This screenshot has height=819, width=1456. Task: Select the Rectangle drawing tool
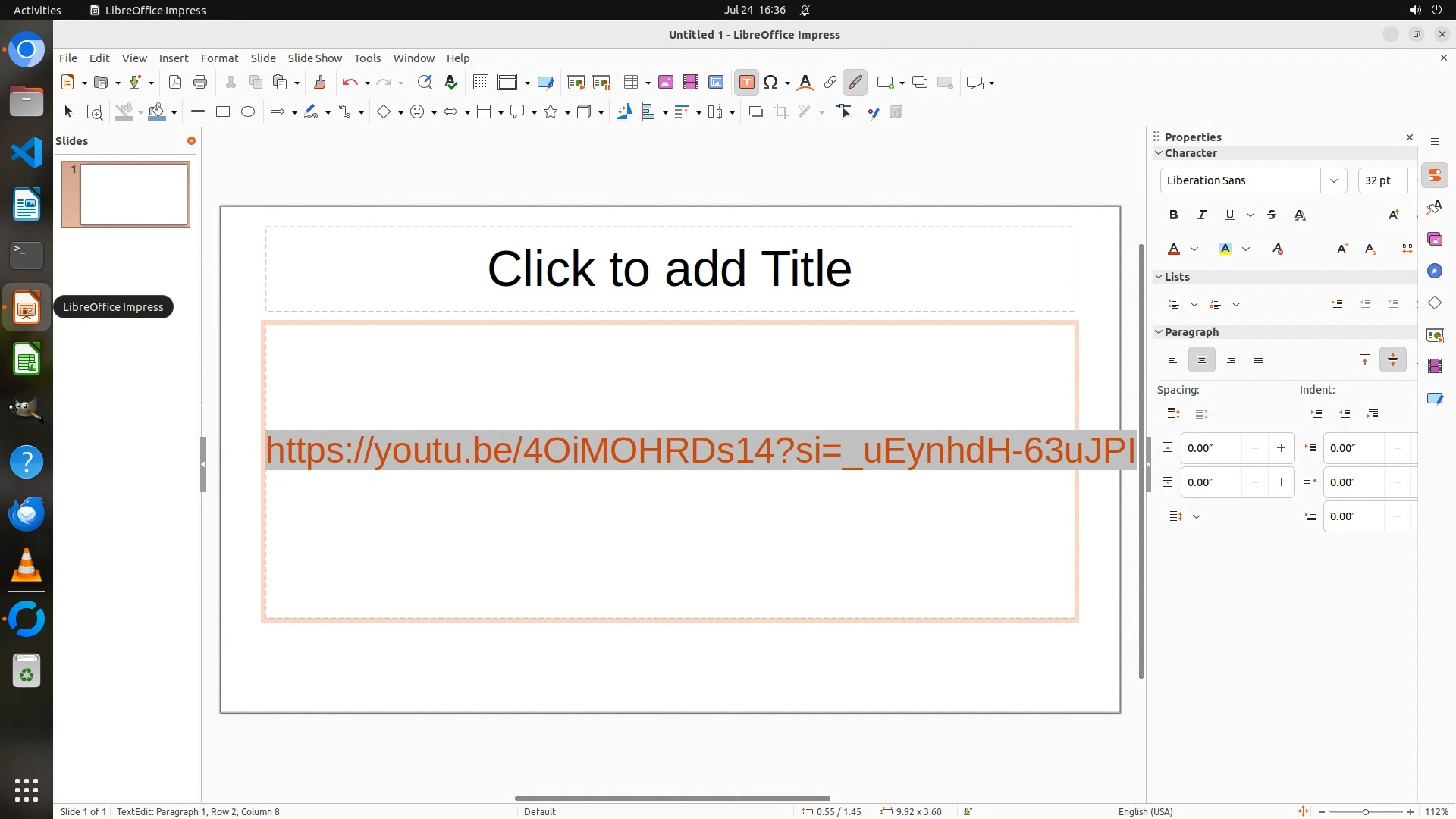223,112
